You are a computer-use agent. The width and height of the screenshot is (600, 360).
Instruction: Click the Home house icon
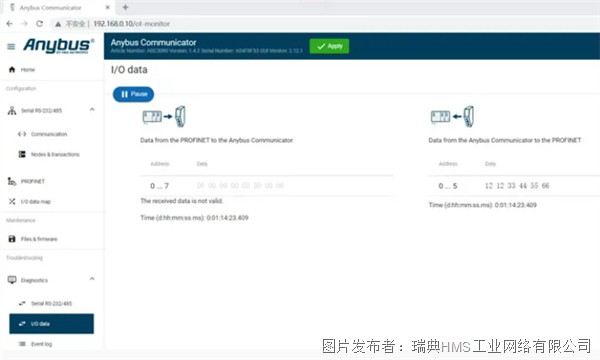[12, 70]
